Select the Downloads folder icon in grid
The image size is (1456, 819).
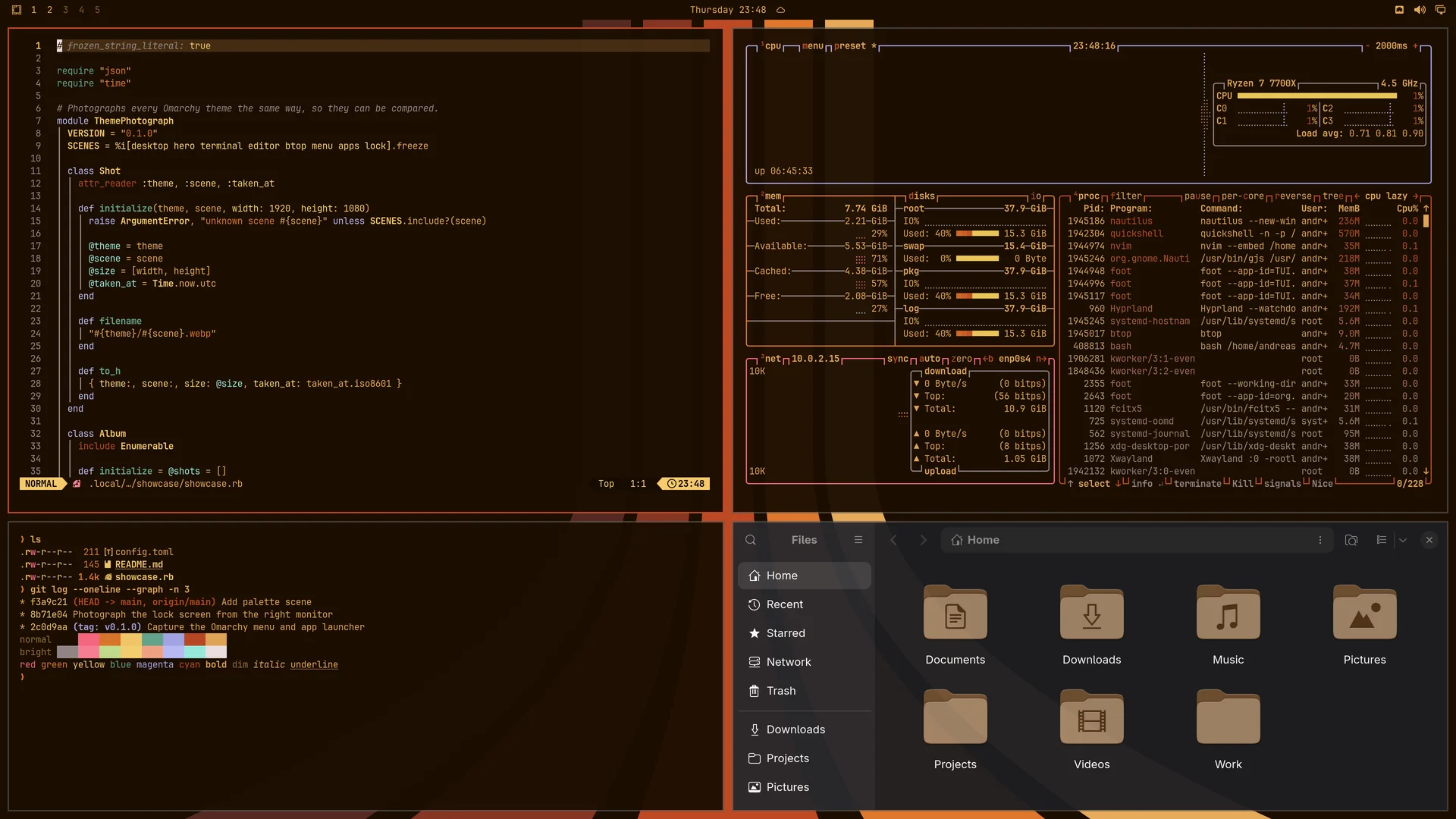coord(1092,613)
